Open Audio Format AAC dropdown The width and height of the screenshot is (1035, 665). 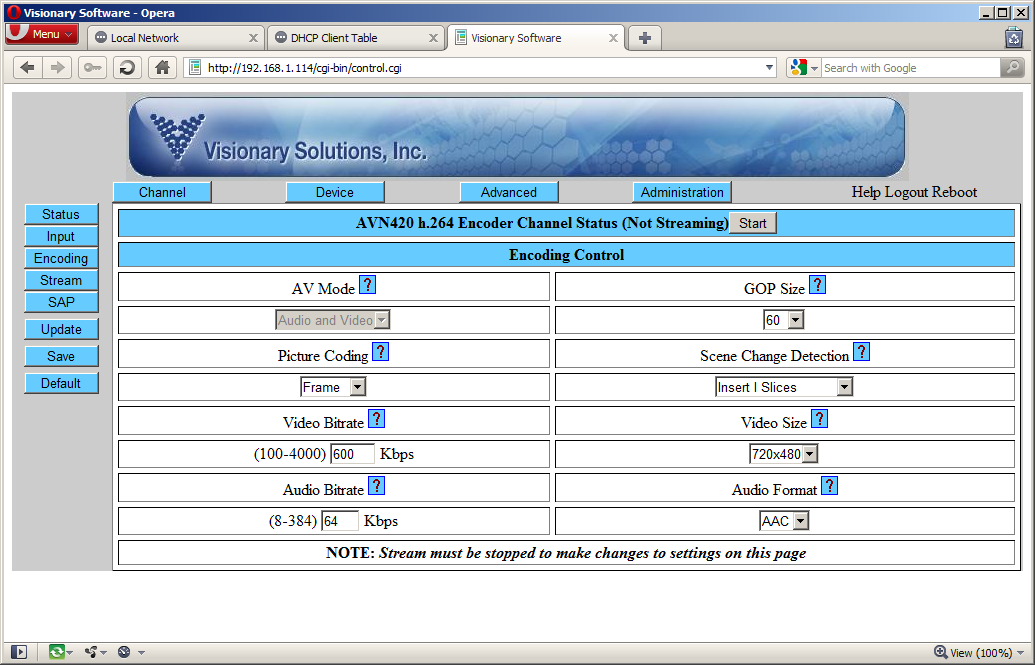pos(784,521)
